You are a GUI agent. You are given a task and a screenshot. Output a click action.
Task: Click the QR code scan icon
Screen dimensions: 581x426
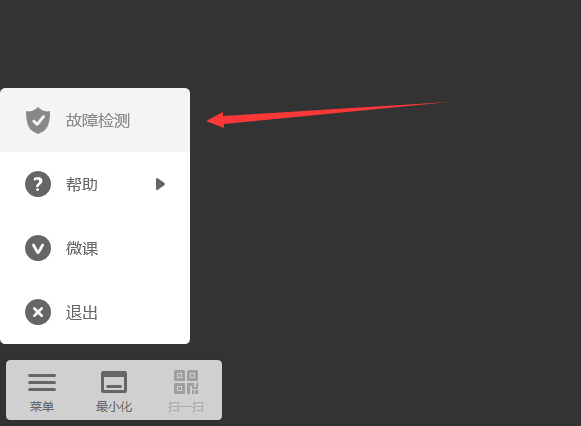tap(186, 382)
